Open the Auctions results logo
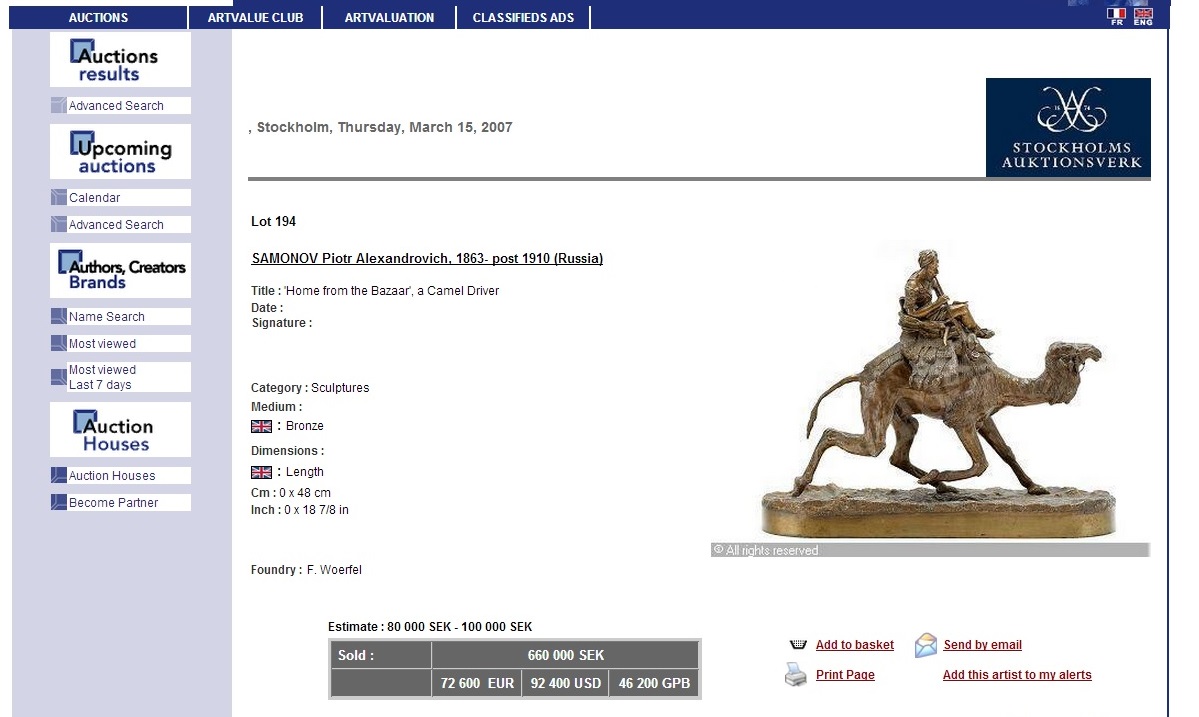The height and width of the screenshot is (717, 1199). 120,60
